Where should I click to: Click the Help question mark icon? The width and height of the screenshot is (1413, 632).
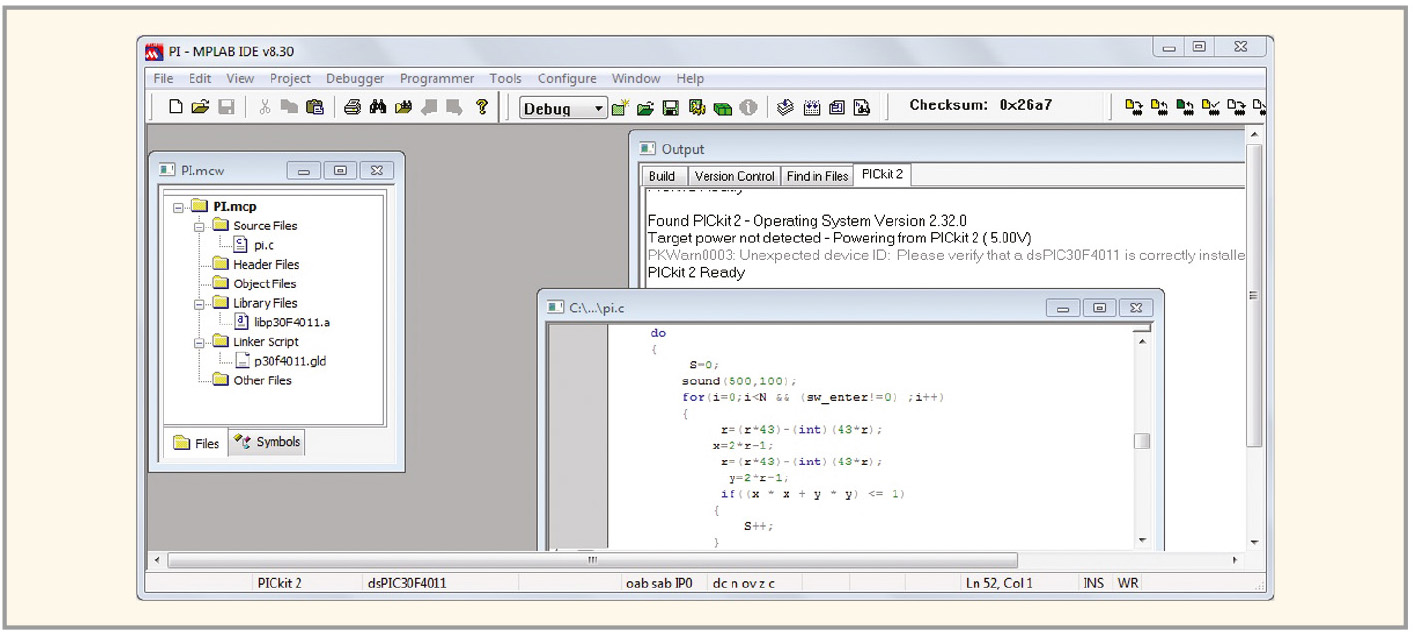coord(481,107)
